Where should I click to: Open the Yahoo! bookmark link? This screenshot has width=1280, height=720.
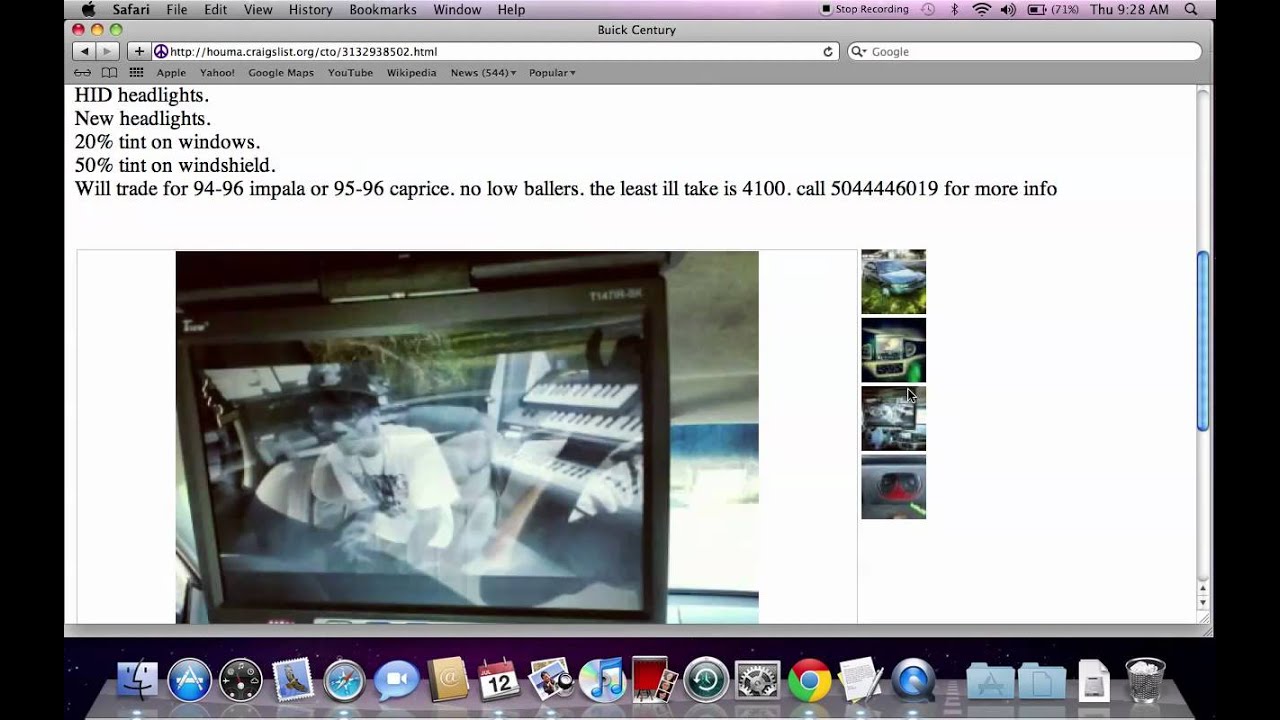tap(217, 73)
